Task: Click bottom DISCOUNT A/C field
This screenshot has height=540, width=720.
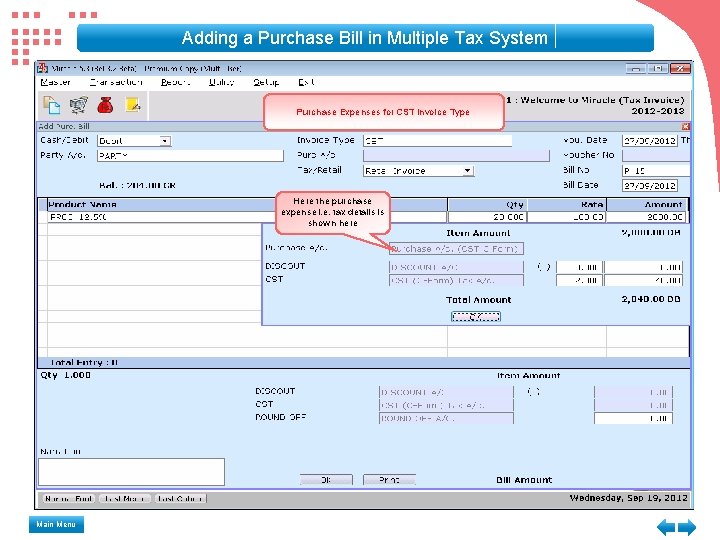Action: (446, 393)
